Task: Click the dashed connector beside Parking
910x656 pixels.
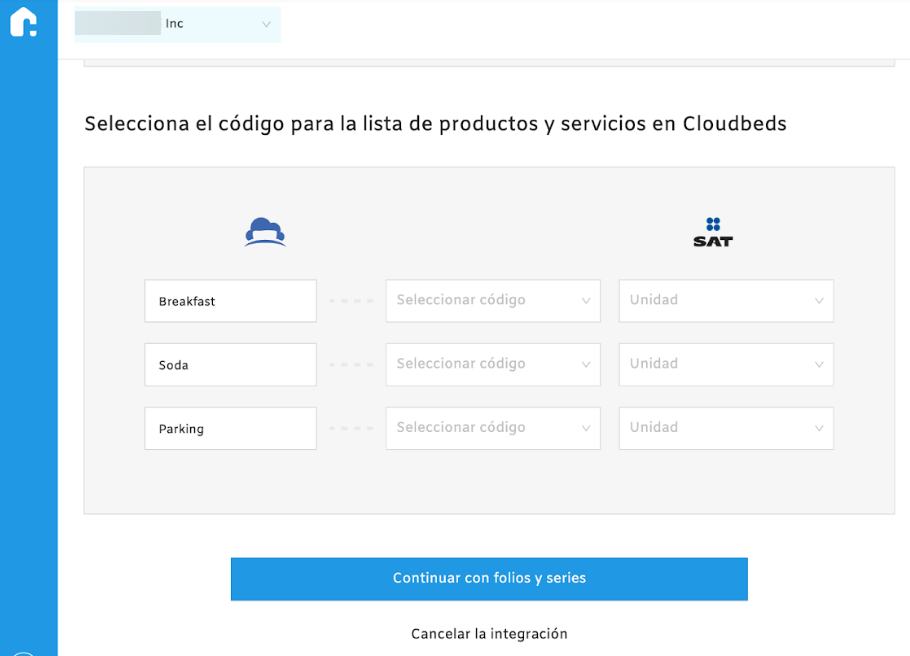Action: click(351, 428)
